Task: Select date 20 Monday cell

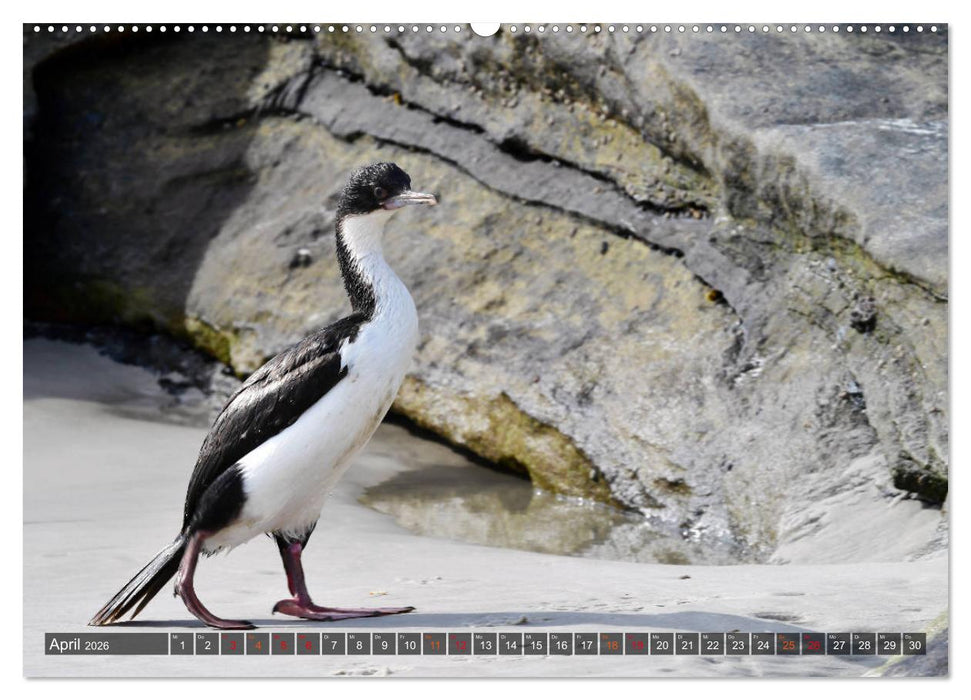Action: coord(662,647)
